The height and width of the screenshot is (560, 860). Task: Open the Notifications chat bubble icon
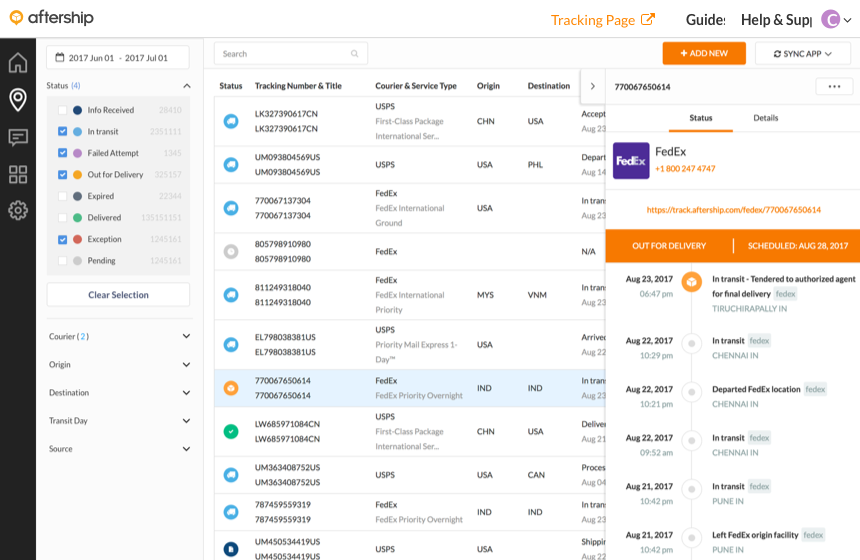point(18,137)
